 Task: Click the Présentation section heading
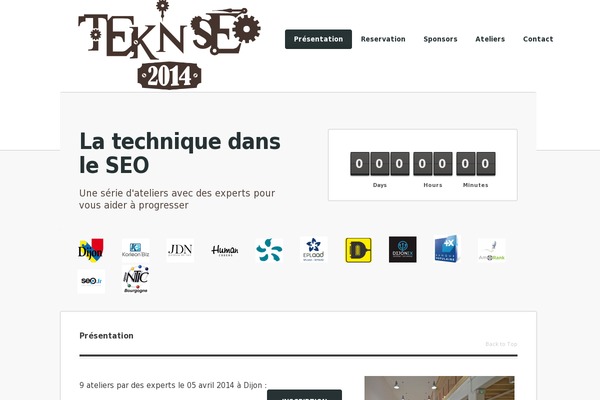(106, 336)
